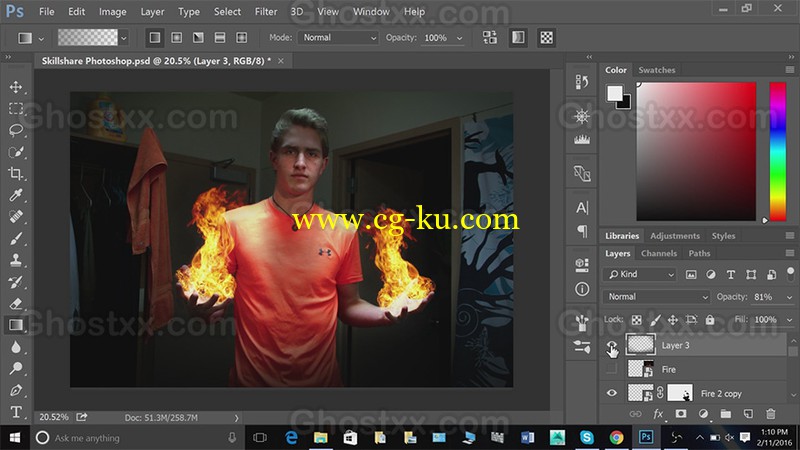
Task: Open the Paragraph panel icon
Action: (x=582, y=231)
